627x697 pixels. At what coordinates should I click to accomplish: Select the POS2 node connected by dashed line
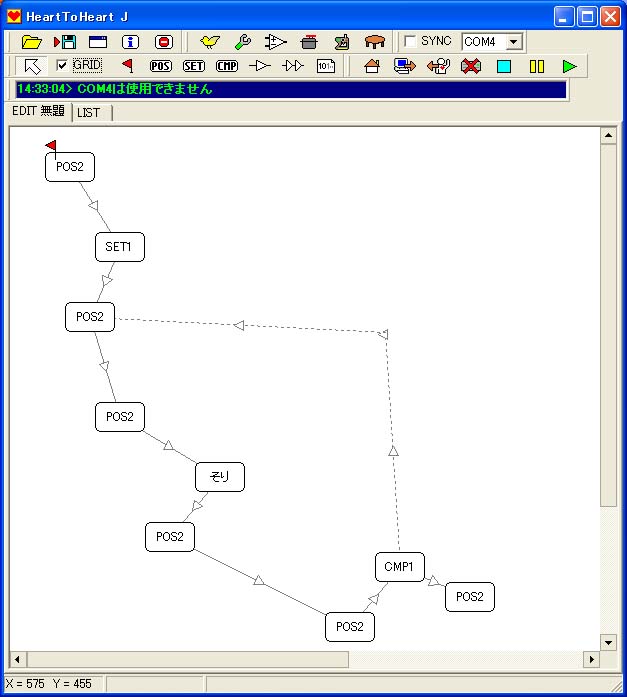90,317
